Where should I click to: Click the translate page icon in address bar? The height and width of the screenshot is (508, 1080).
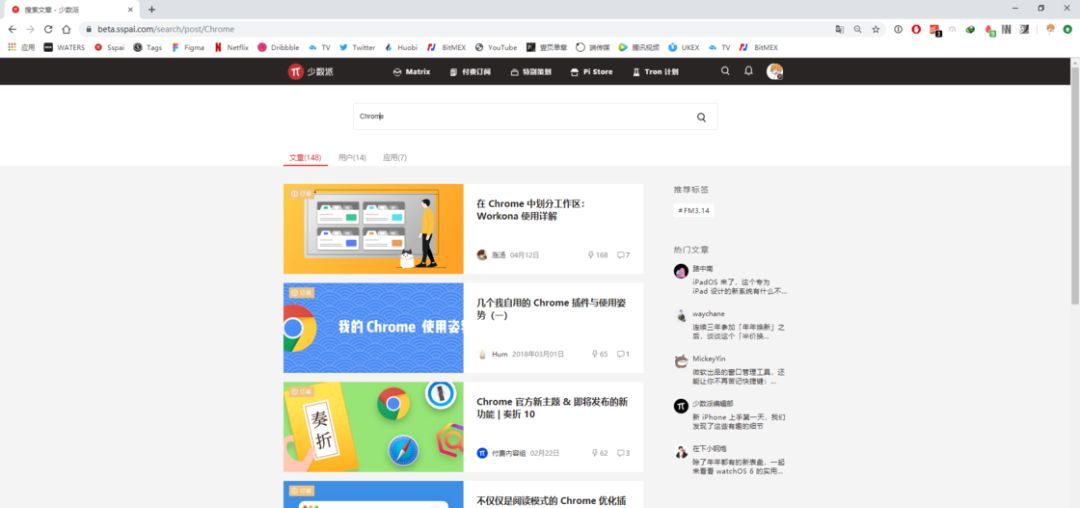coord(840,30)
